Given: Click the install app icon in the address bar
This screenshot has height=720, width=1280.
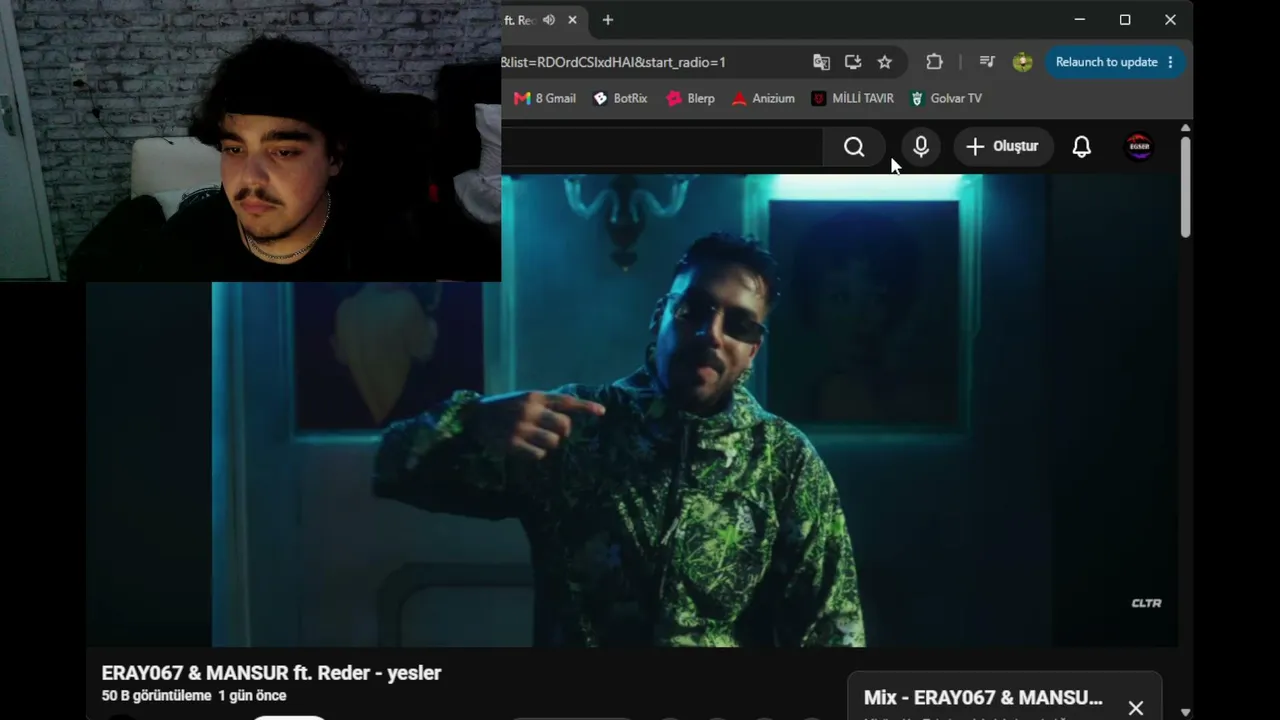Looking at the screenshot, I should coord(853,62).
